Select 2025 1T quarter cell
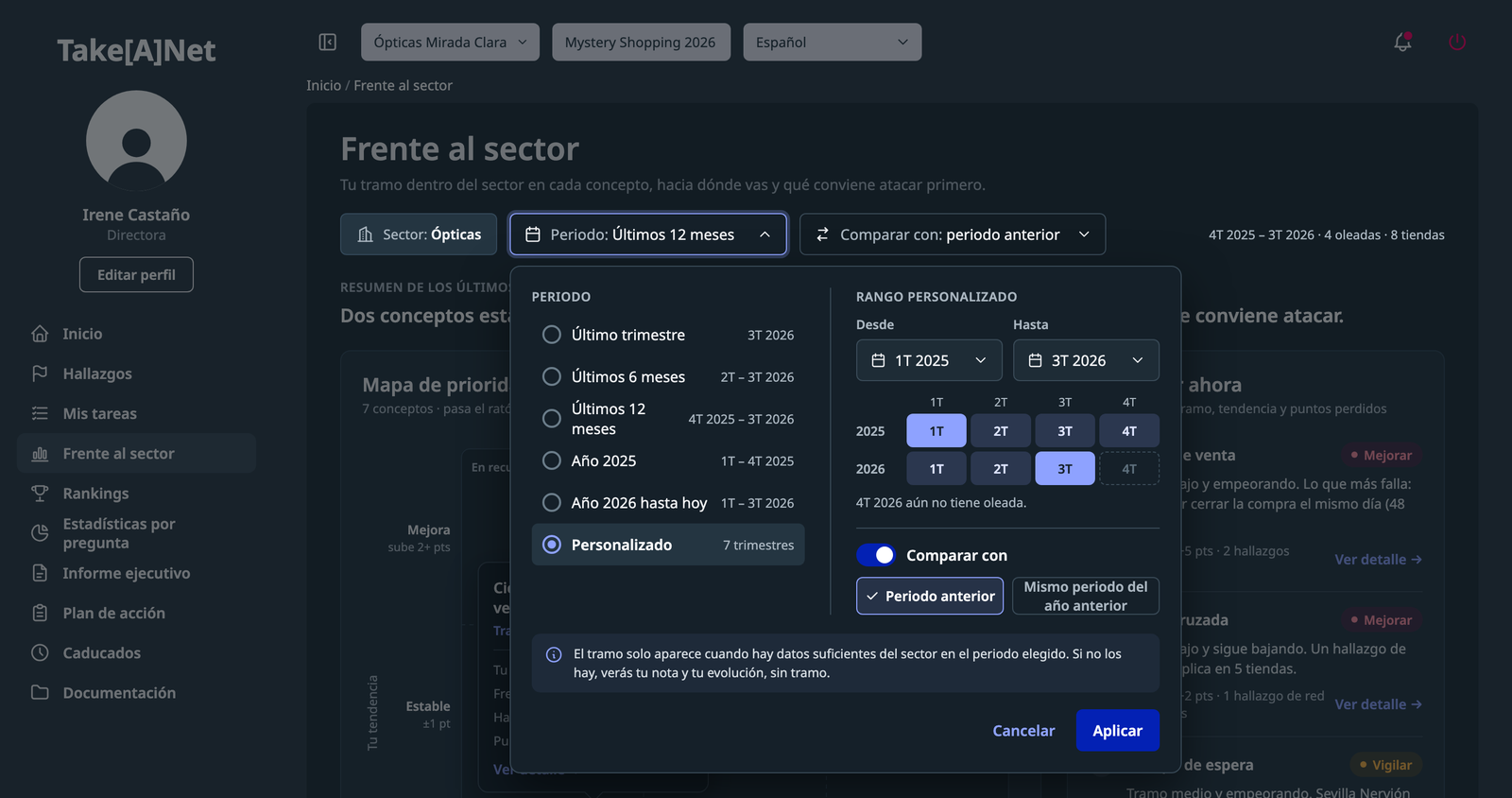Viewport: 1512px width, 798px height. click(936, 430)
